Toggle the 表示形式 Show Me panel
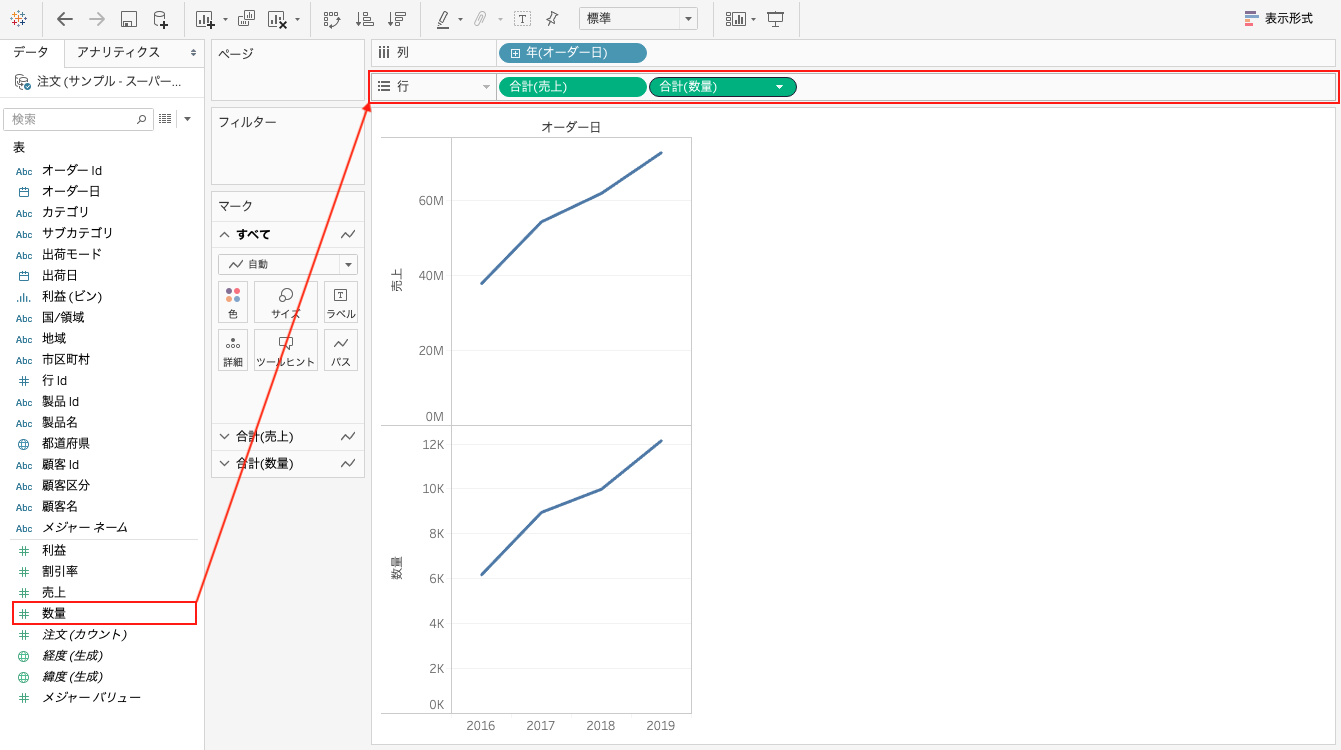Viewport: 1341px width, 750px height. (1279, 19)
